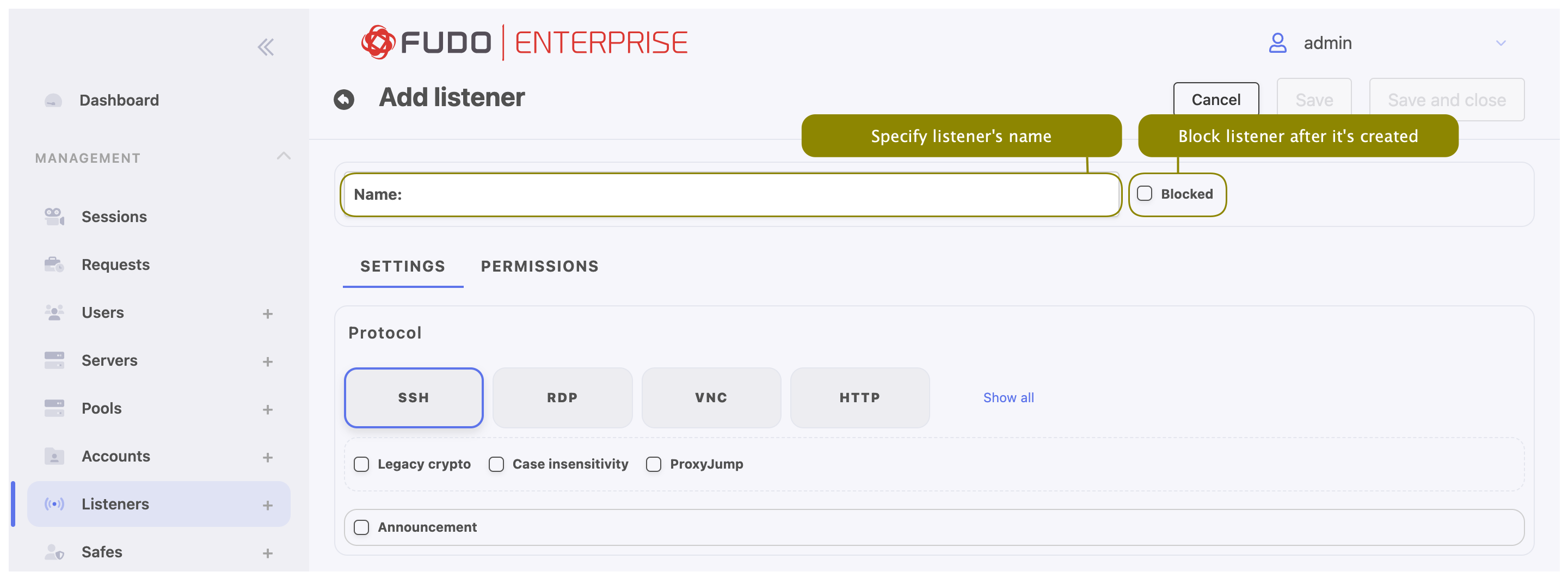Open the SETTINGS tab
Viewport: 1568px width, 584px height.
[x=402, y=266]
